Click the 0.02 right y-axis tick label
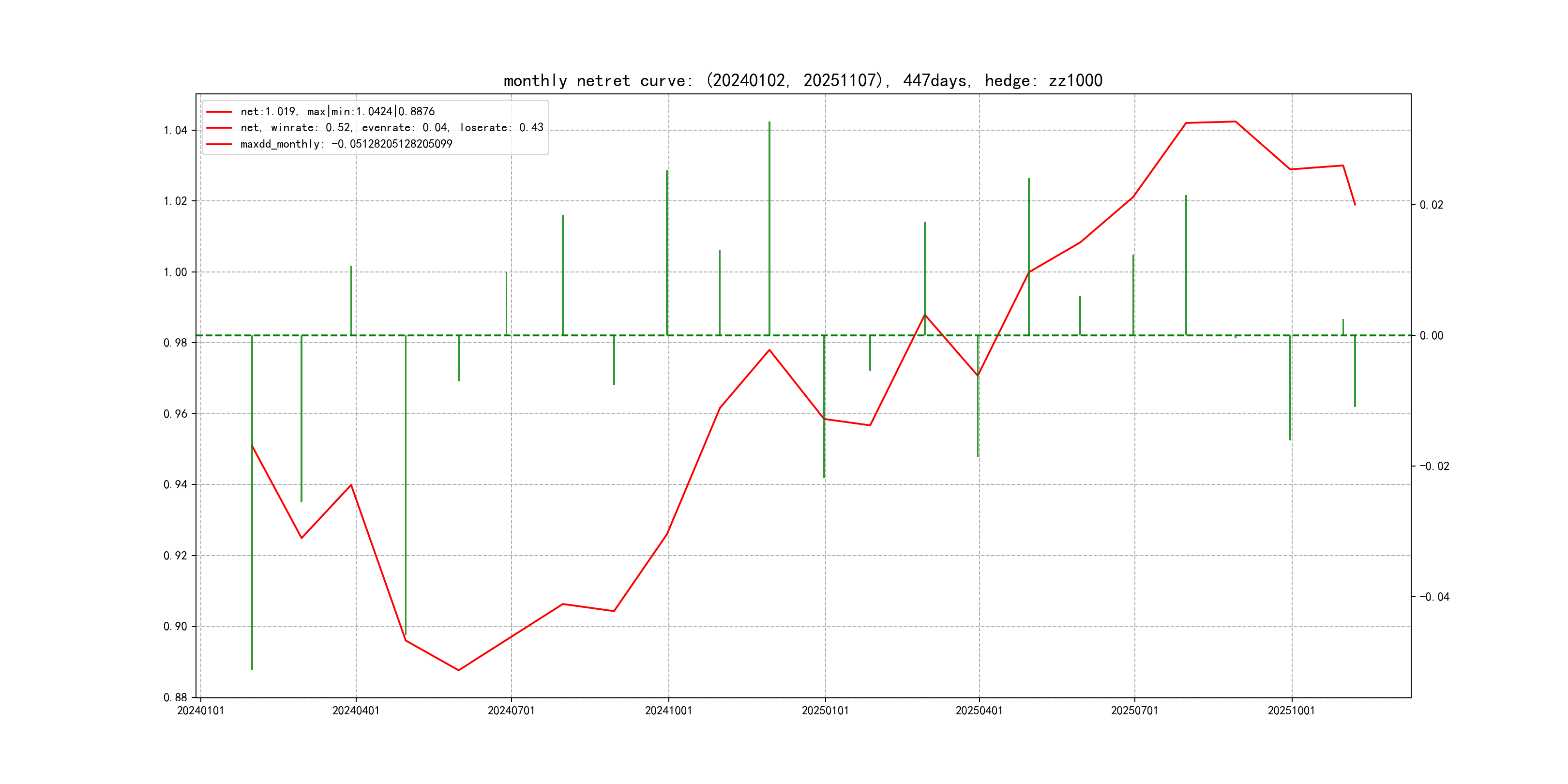Viewport: 1568px width, 784px height. (x=1431, y=205)
